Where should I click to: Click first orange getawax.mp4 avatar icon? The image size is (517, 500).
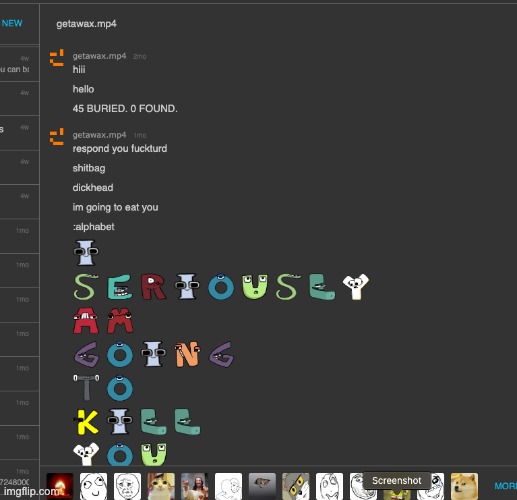click(57, 58)
